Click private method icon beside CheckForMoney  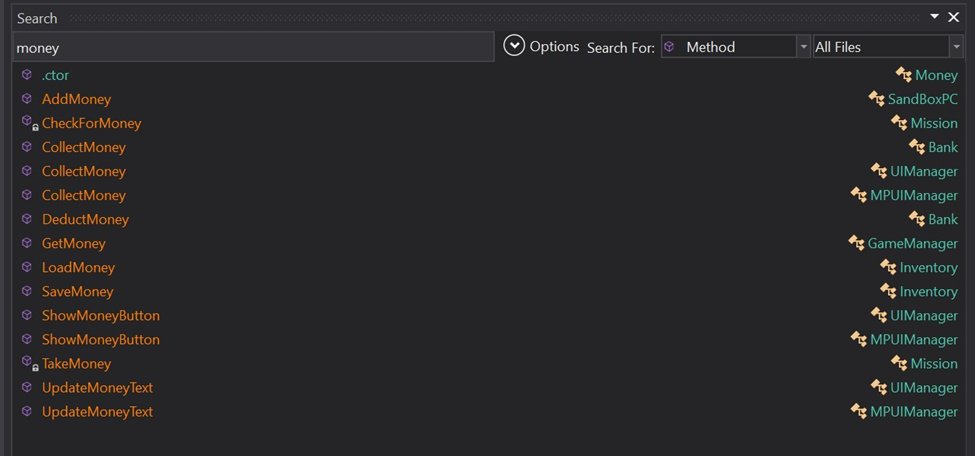click(29, 123)
